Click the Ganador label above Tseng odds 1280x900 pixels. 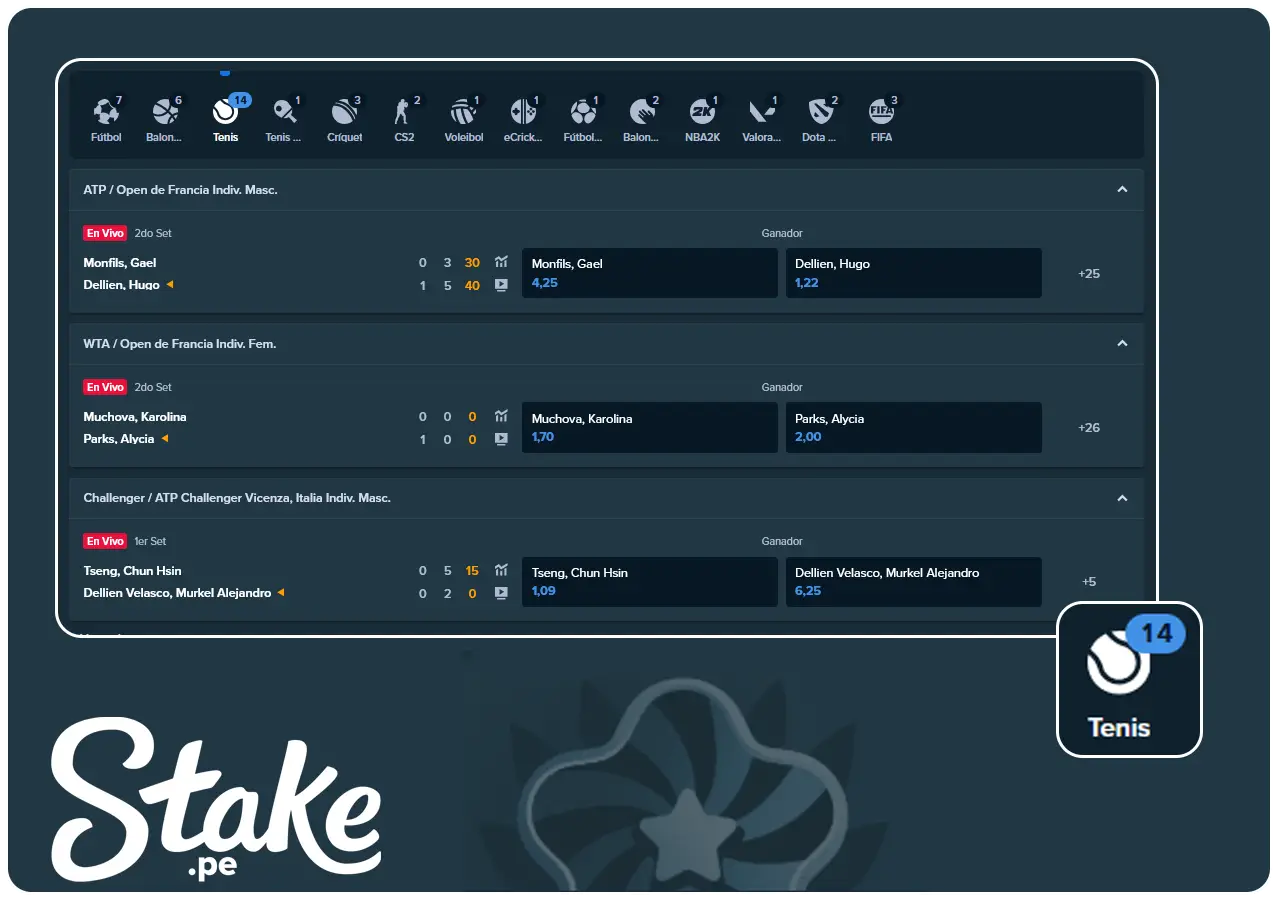[x=782, y=541]
